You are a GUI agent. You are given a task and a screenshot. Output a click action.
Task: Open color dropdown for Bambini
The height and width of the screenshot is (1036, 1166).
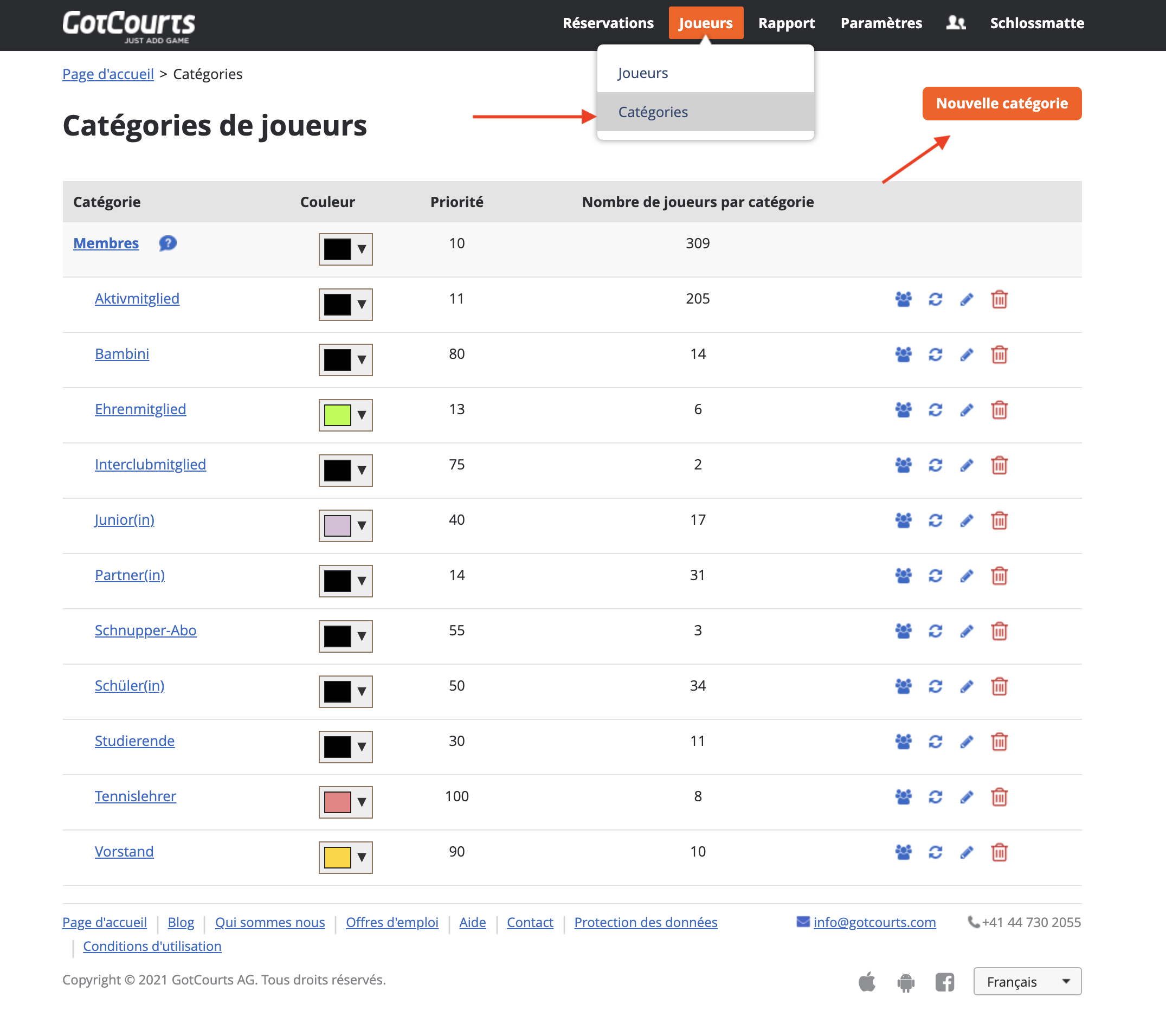click(x=345, y=360)
